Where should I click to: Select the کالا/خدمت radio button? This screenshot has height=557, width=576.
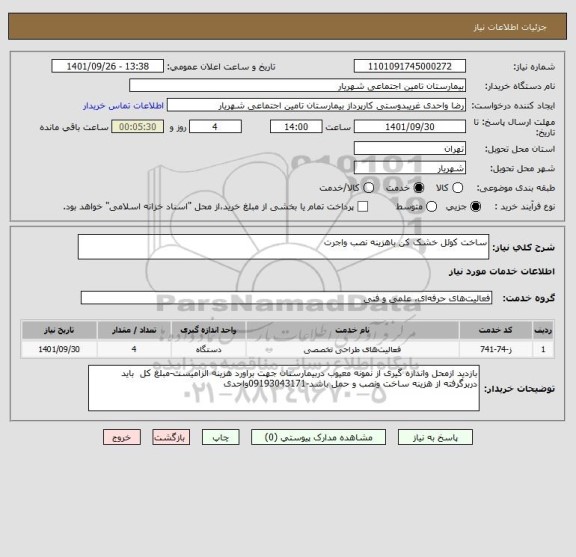coord(368,188)
